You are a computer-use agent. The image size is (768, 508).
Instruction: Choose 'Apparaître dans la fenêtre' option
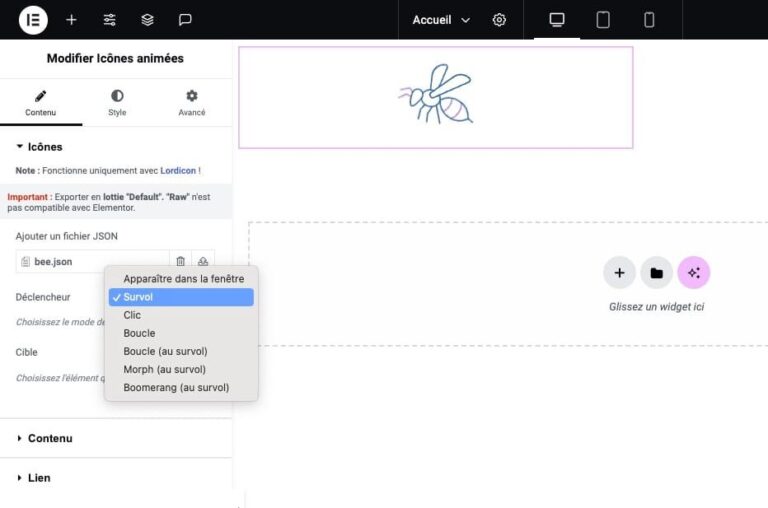tap(181, 279)
